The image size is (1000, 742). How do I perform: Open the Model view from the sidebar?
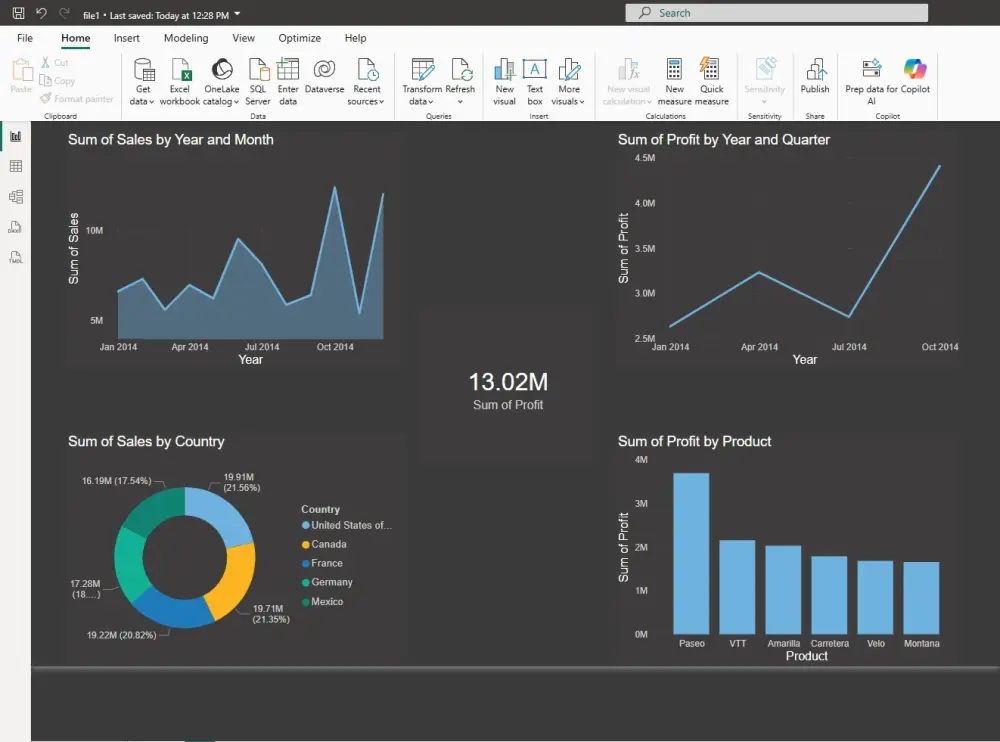[14, 196]
